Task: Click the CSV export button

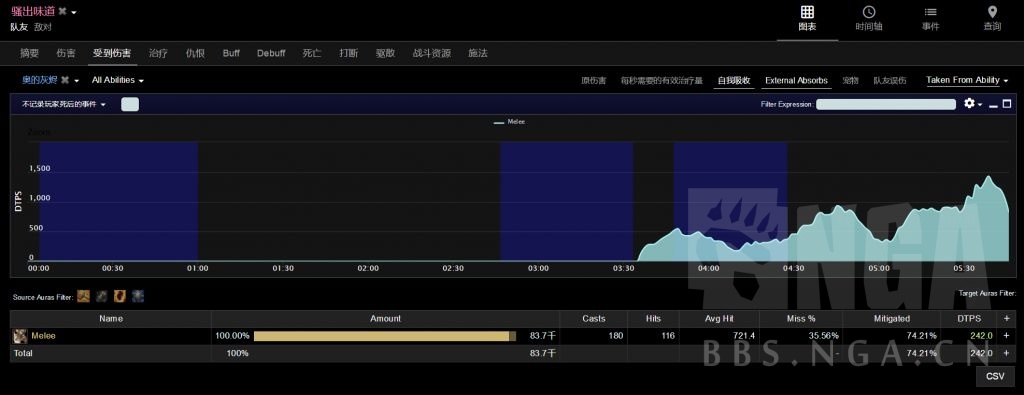Action: point(995,376)
